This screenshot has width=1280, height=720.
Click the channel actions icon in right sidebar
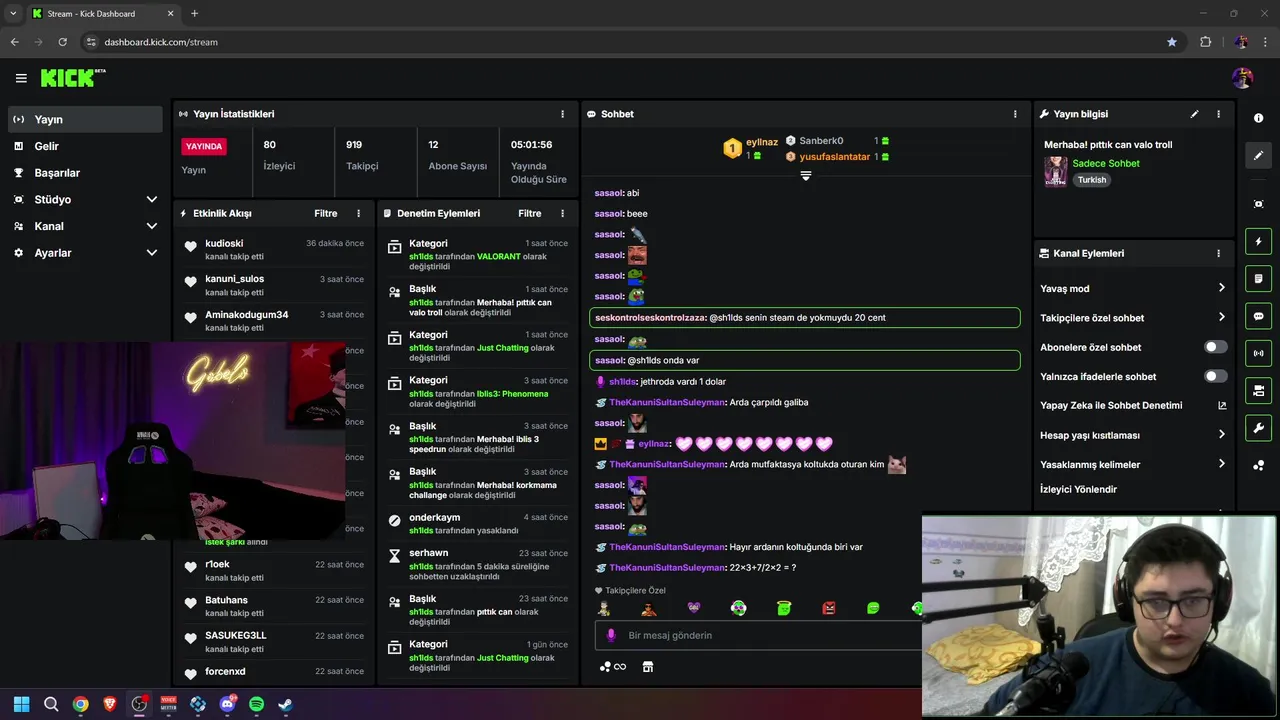(1258, 390)
